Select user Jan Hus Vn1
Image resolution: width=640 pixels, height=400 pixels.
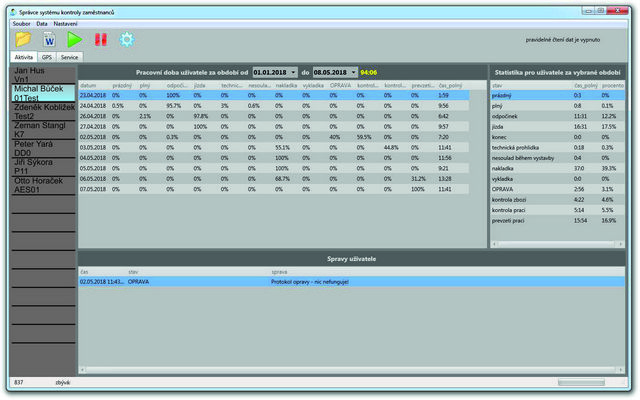click(x=44, y=75)
